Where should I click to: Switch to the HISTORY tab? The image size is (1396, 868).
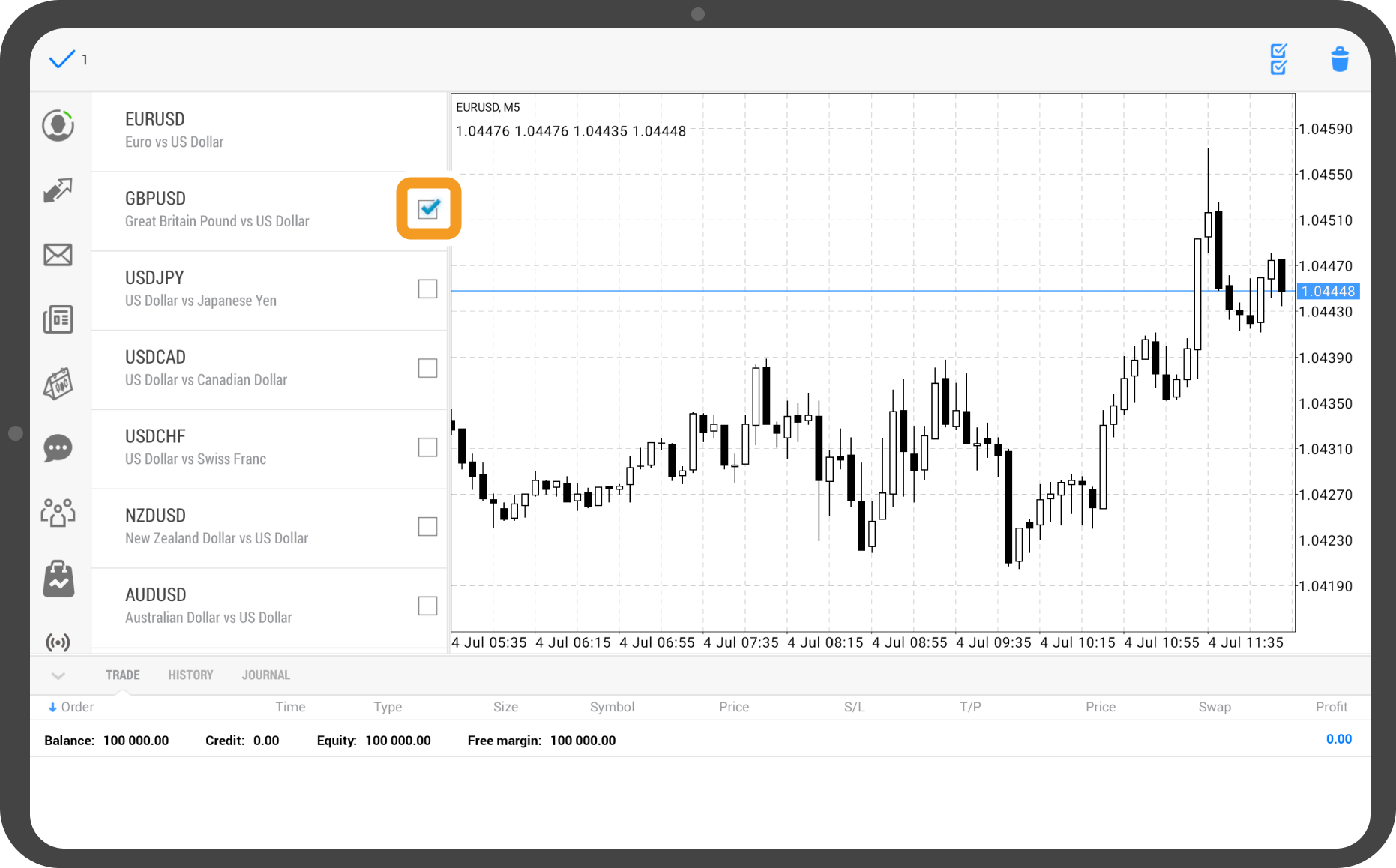(x=190, y=675)
